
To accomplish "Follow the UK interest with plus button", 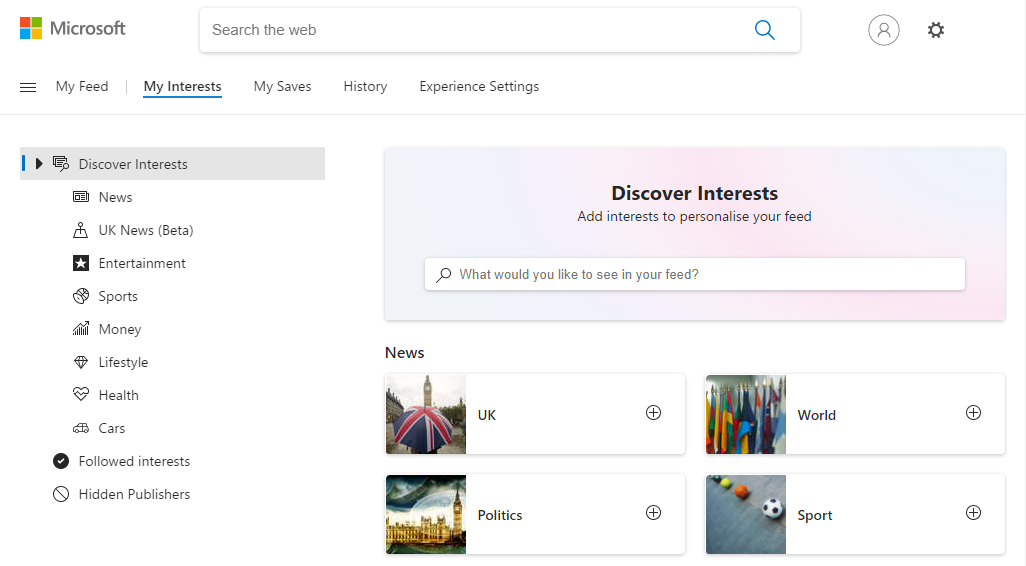I will pos(653,413).
